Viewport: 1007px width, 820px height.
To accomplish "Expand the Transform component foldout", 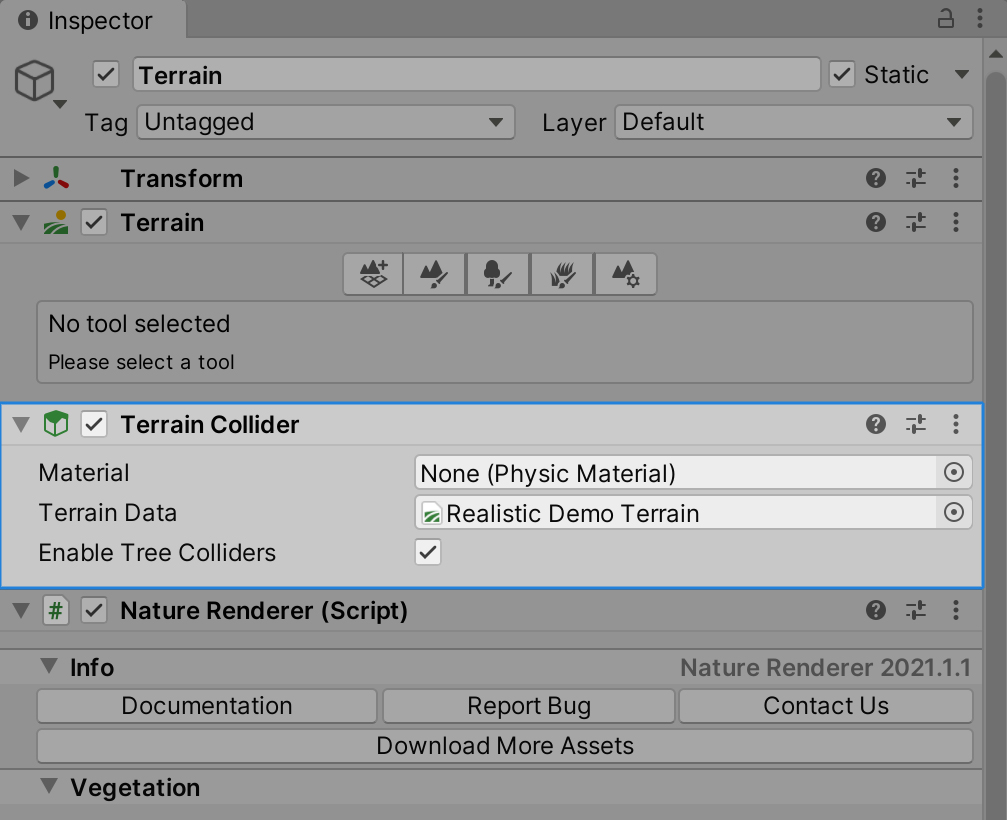I will point(21,179).
